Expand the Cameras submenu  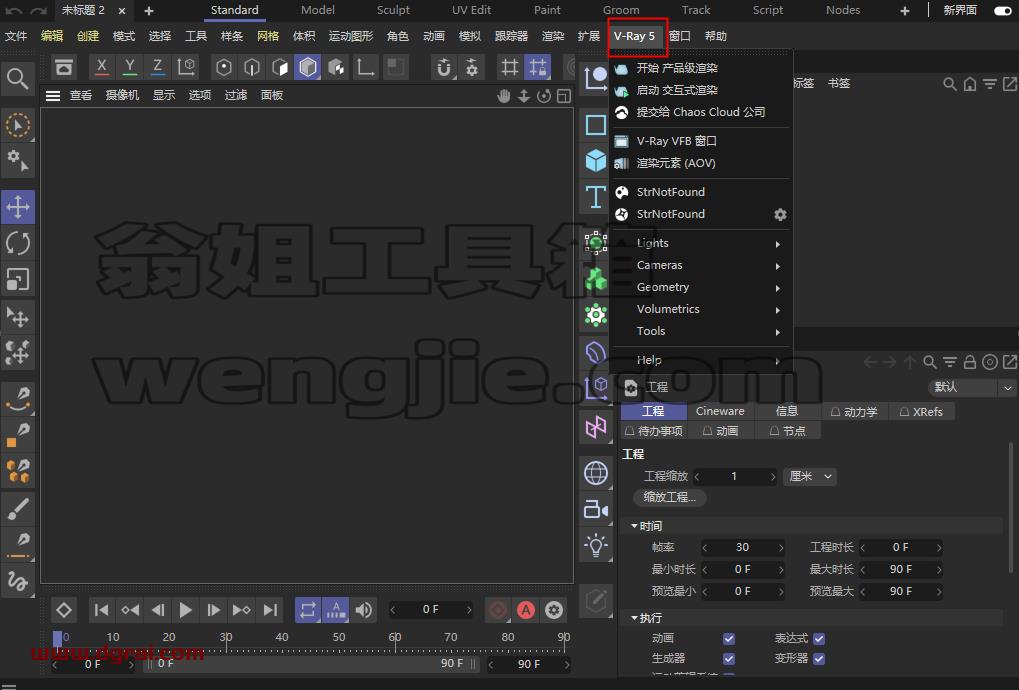pos(701,265)
